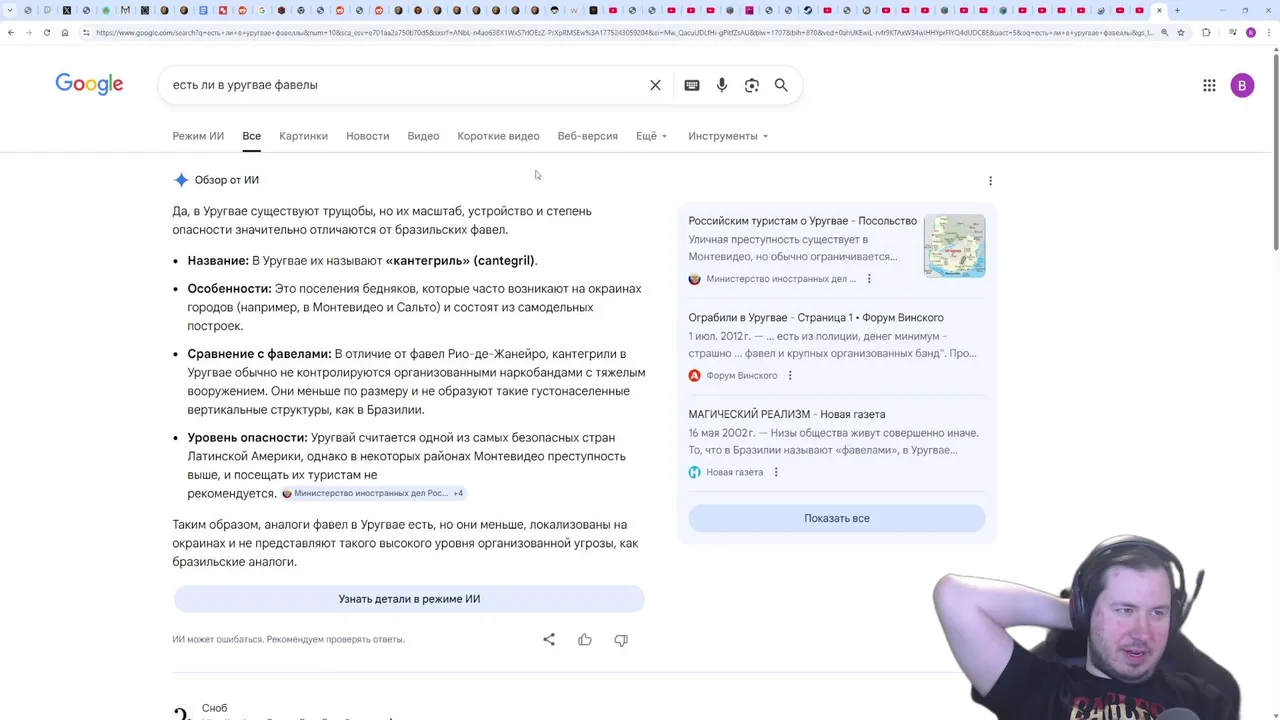Open МАГИЧЕСКИЙ РЕАЛИЗМ Новая газета link

[x=786, y=414]
